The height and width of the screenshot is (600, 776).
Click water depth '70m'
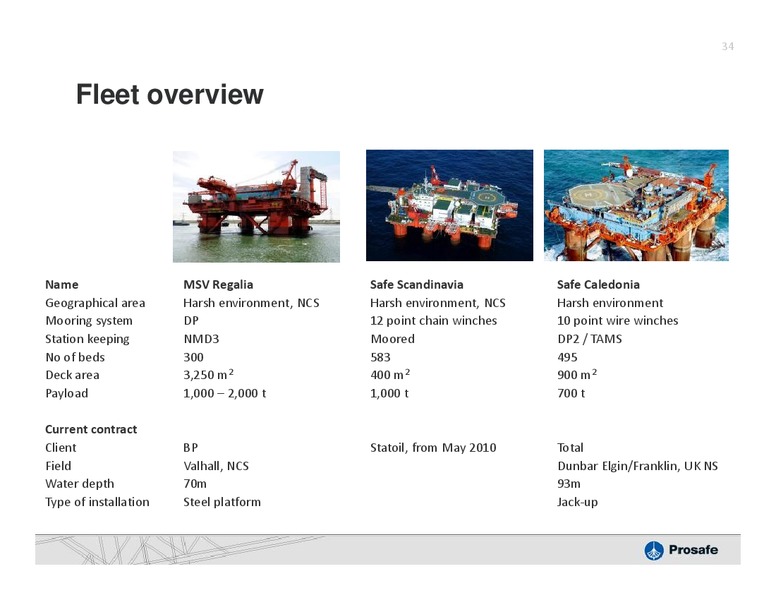coord(195,484)
